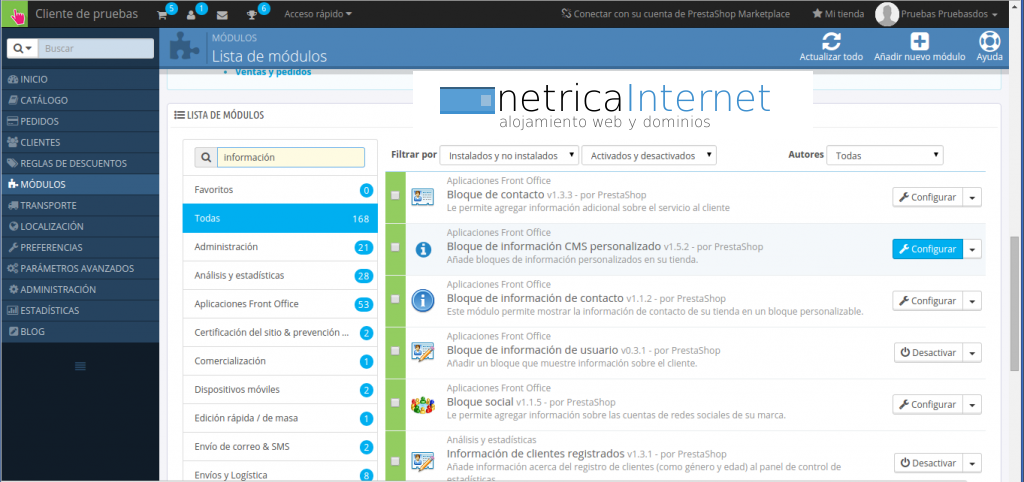
Task: Select the Aplicaciones Front Office category
Action: pos(280,304)
